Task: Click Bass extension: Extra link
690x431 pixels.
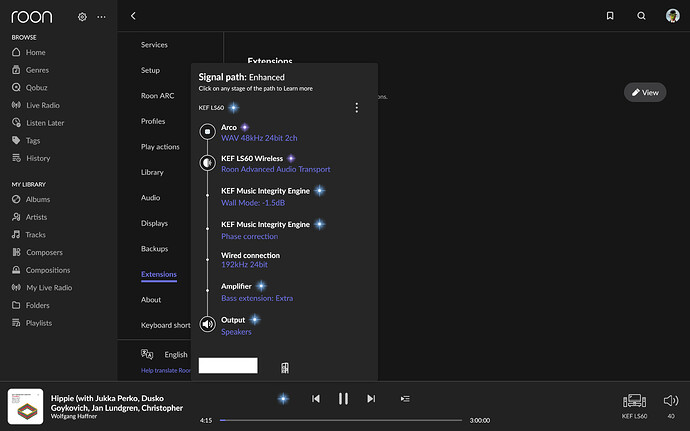Action: pyautogui.click(x=257, y=298)
